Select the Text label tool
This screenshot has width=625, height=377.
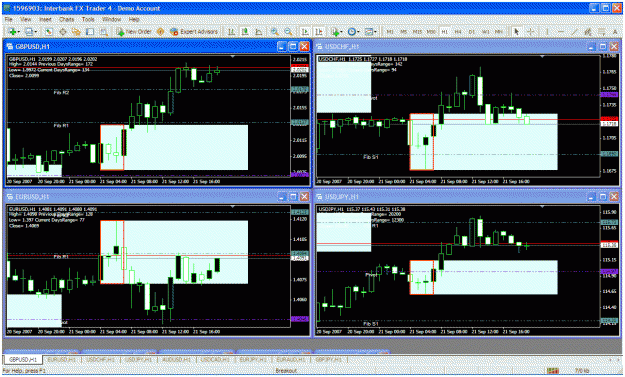615,31
